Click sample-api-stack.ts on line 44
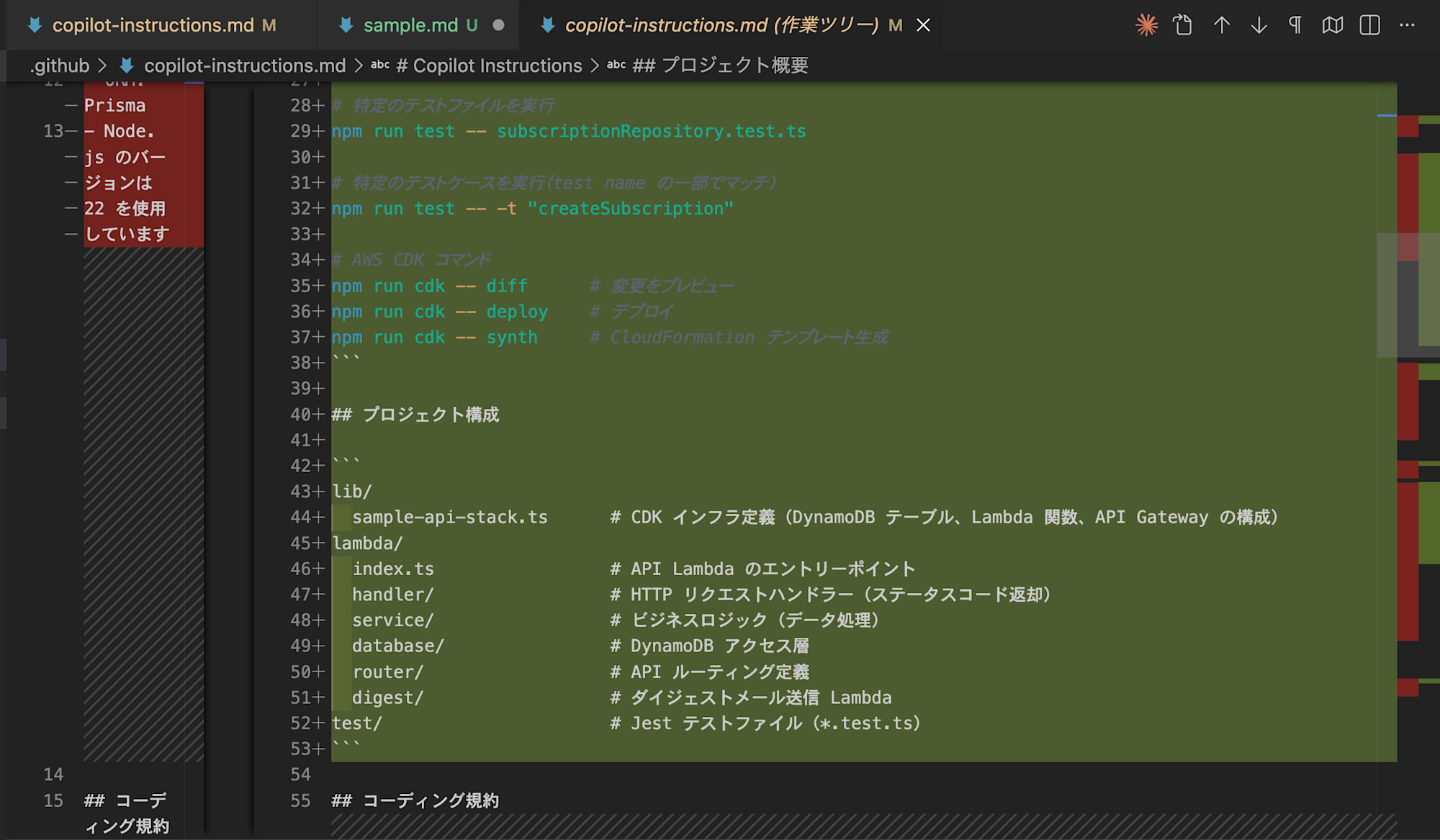Viewport: 1440px width, 840px height. pos(450,518)
